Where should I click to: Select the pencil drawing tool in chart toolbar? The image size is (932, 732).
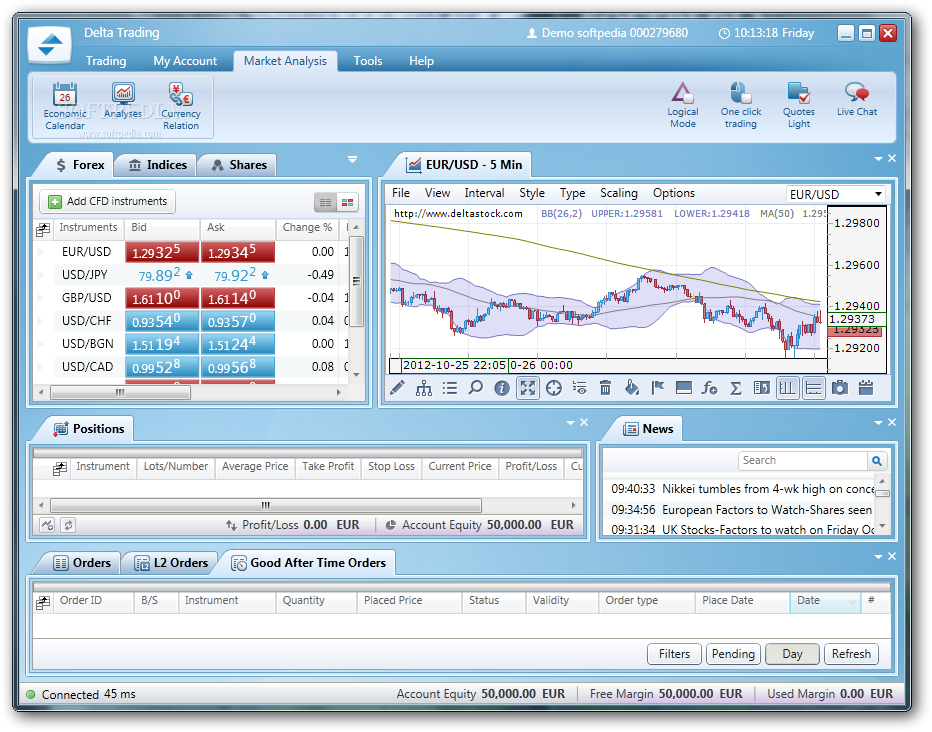click(397, 388)
